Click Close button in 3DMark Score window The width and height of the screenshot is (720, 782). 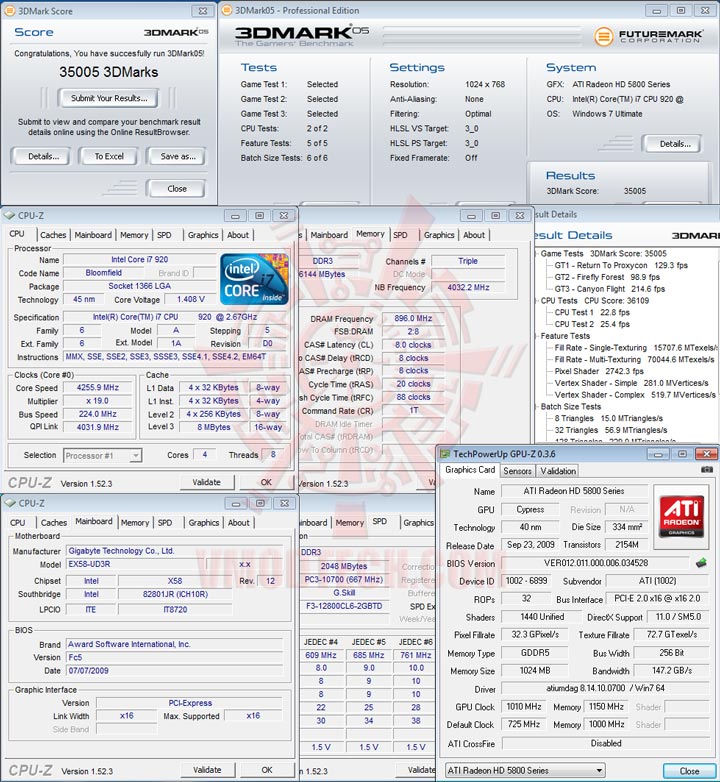[x=177, y=189]
